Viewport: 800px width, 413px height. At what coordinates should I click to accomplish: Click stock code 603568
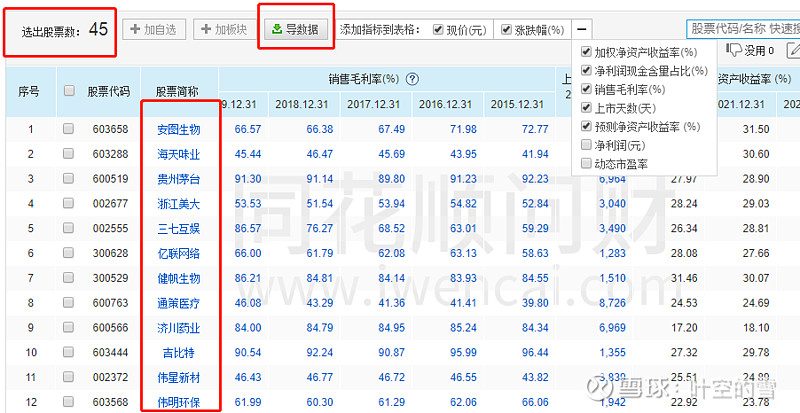[x=110, y=402]
